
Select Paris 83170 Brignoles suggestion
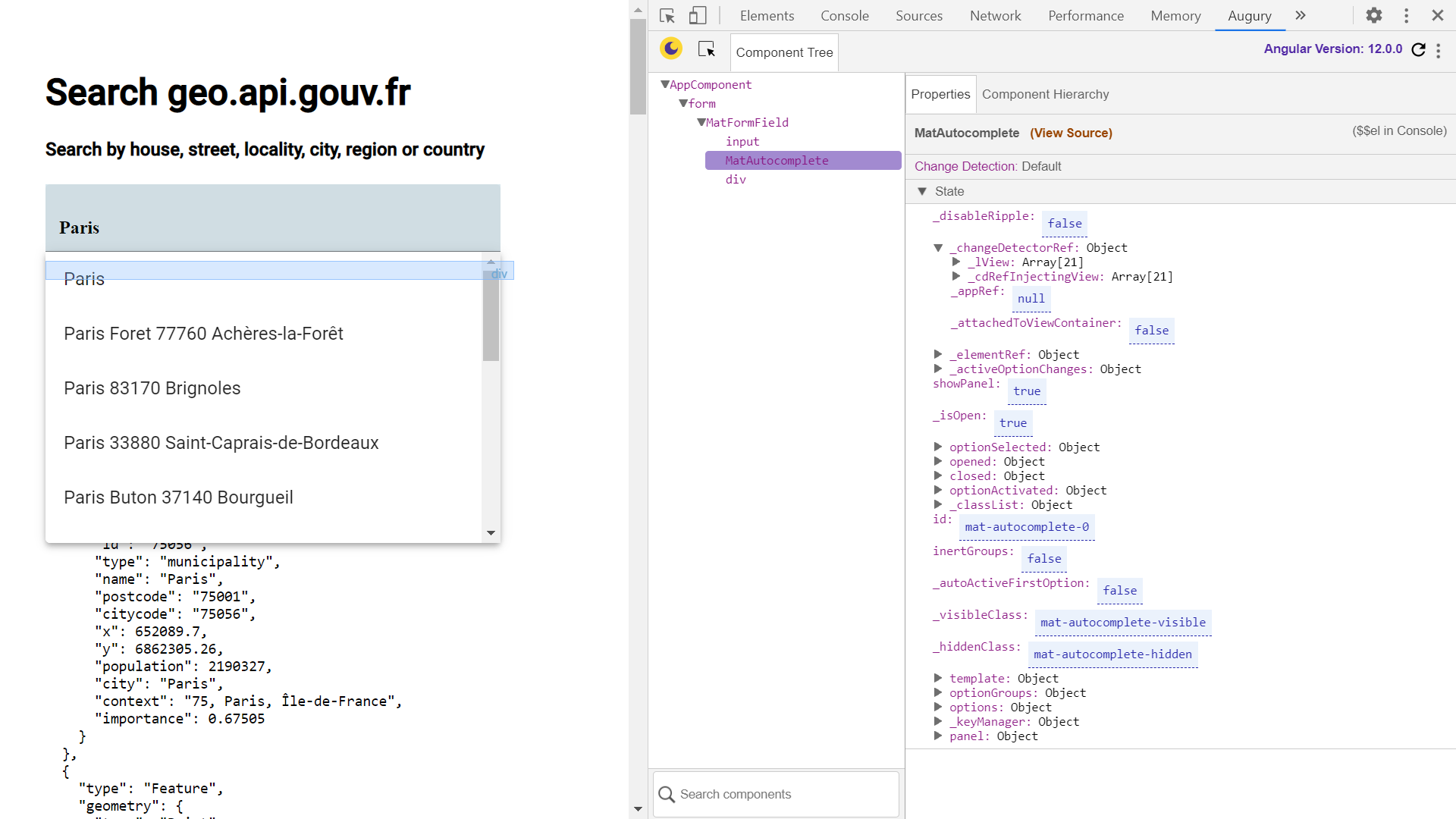pyautogui.click(x=152, y=388)
